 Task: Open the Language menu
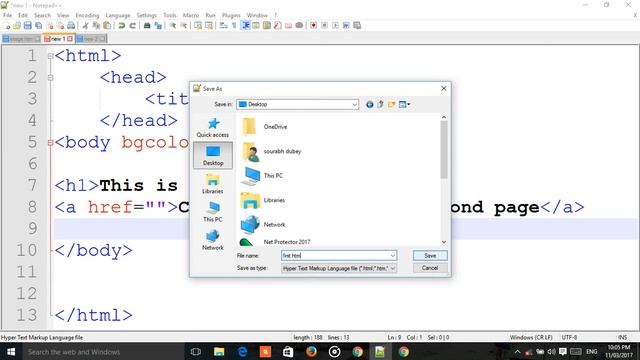point(118,15)
